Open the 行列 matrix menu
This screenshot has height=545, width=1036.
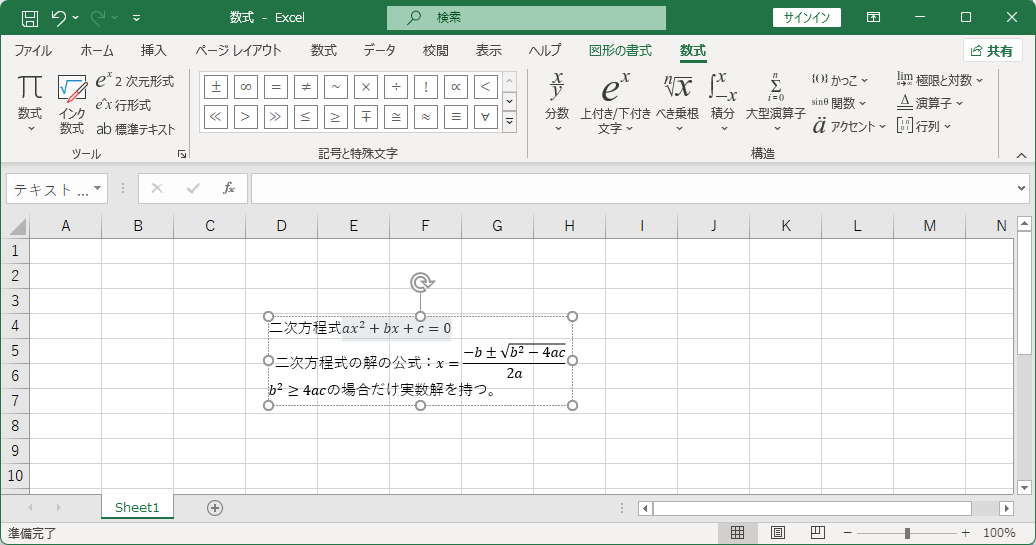pos(924,126)
